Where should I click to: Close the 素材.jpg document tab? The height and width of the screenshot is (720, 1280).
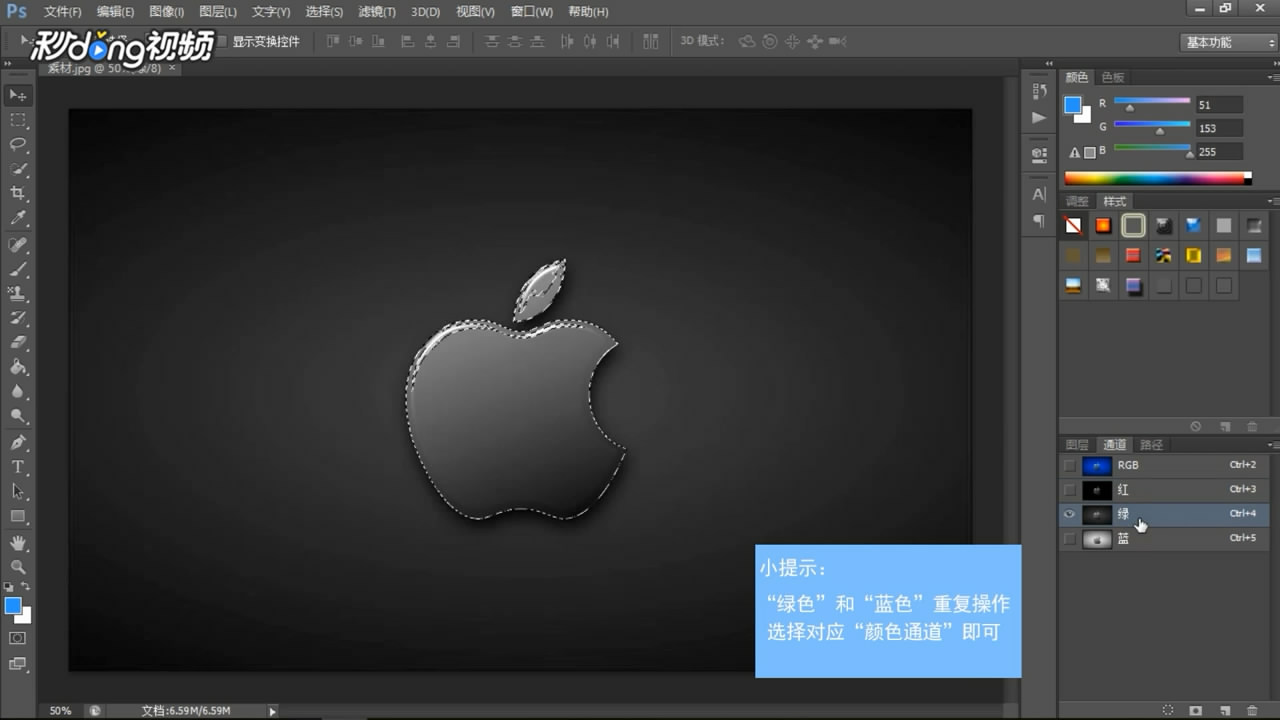[172, 68]
